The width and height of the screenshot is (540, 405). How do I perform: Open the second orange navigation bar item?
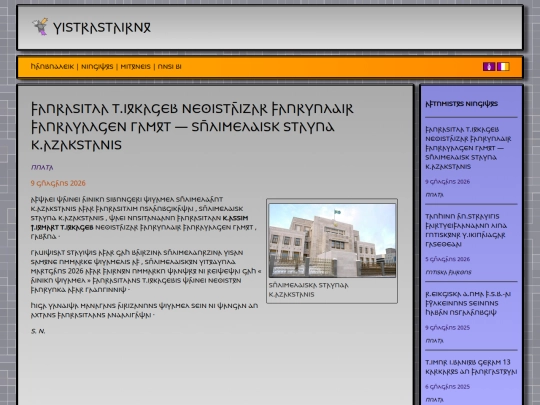[x=97, y=67]
